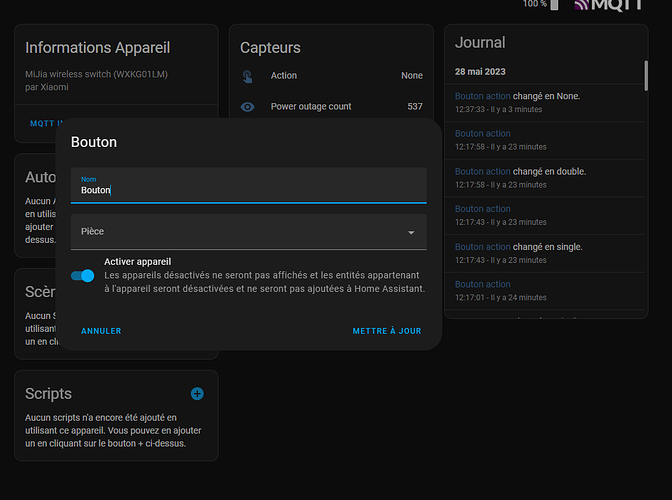
Task: Click the Nom text field containing Bouton
Action: (248, 188)
